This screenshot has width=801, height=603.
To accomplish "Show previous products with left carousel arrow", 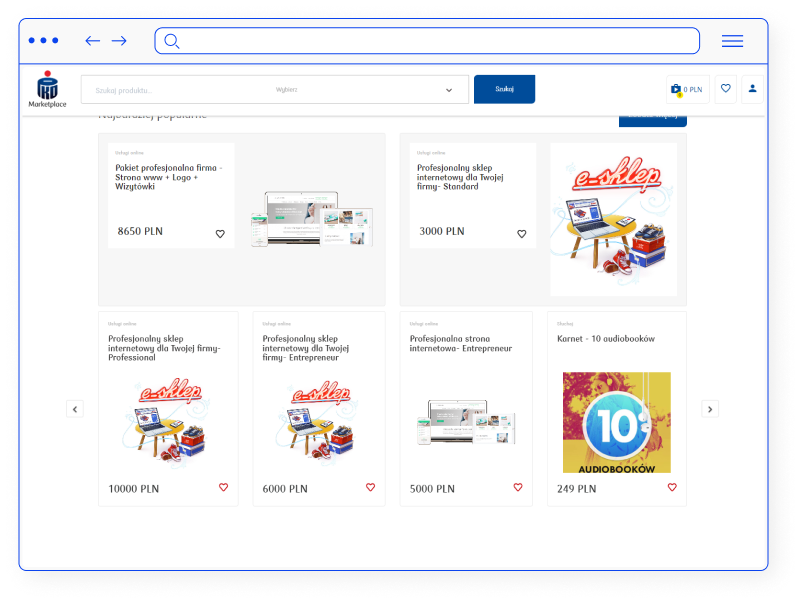I will (x=75, y=409).
